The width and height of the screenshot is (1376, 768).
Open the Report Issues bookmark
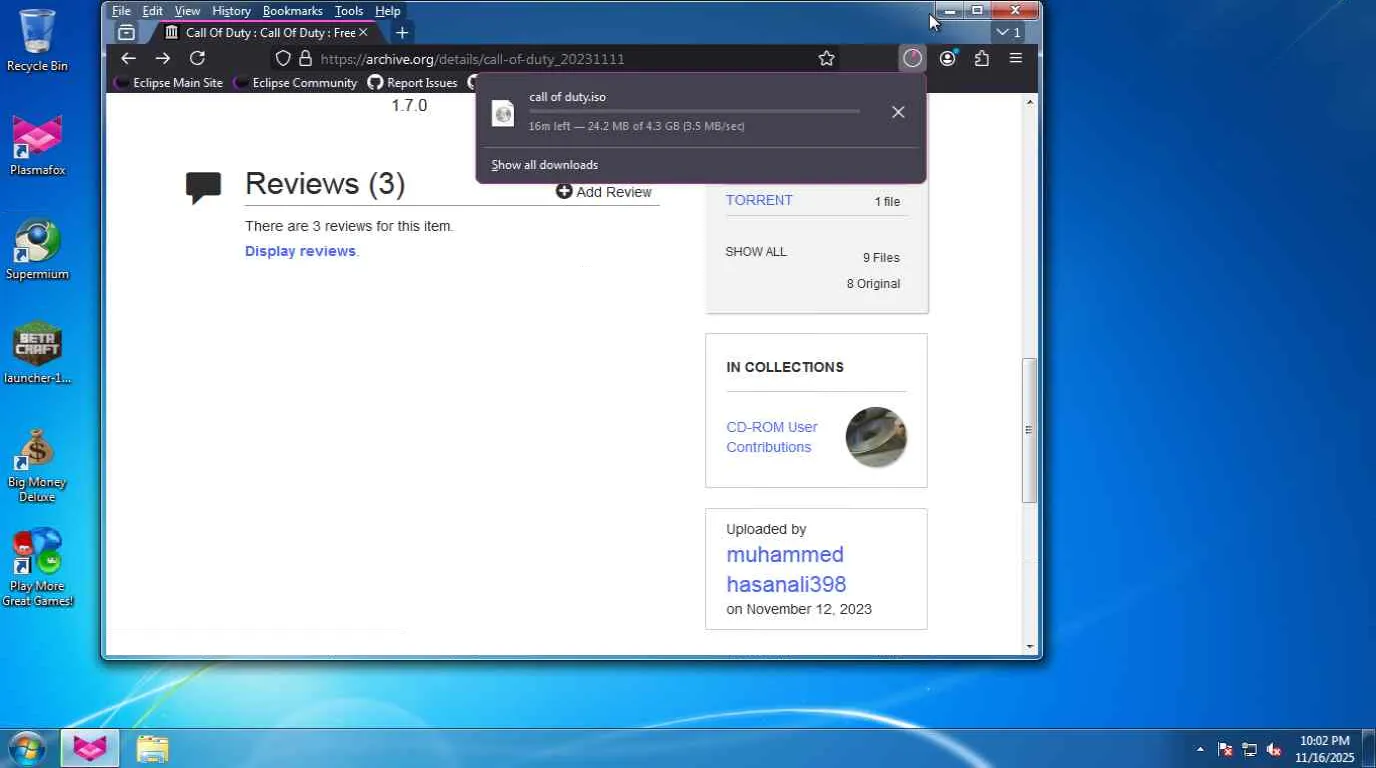click(412, 83)
